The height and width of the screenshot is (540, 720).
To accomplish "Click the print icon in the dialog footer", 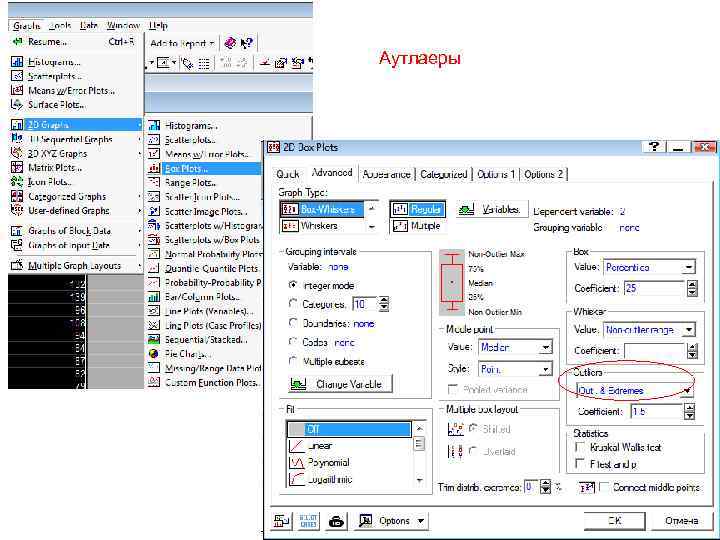I will pos(337,521).
